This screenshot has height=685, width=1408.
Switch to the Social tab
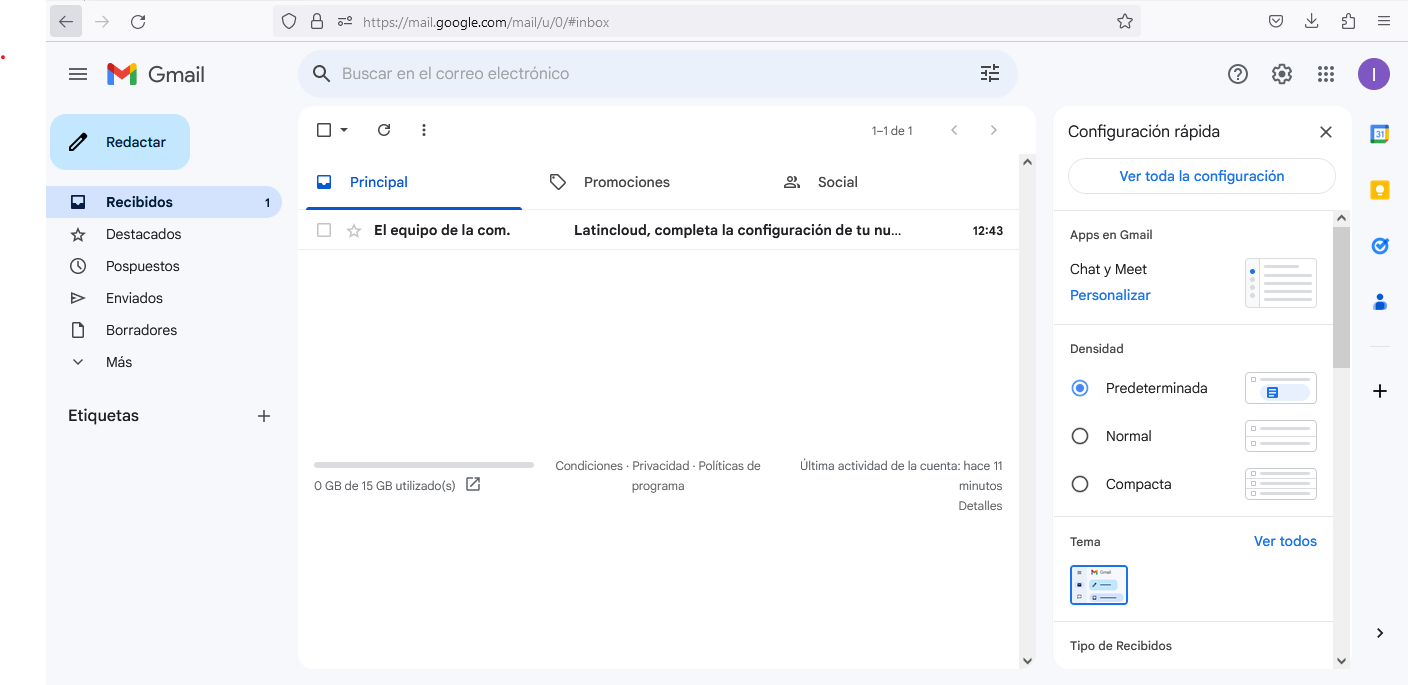[837, 182]
